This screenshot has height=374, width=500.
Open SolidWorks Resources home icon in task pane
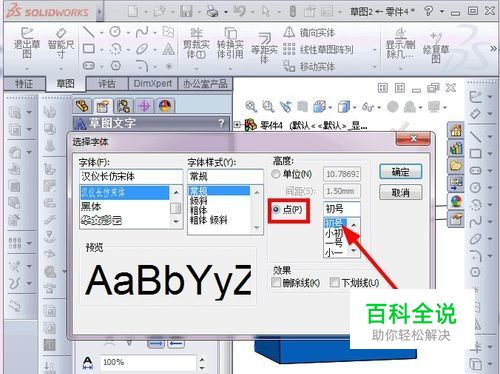pos(456,130)
